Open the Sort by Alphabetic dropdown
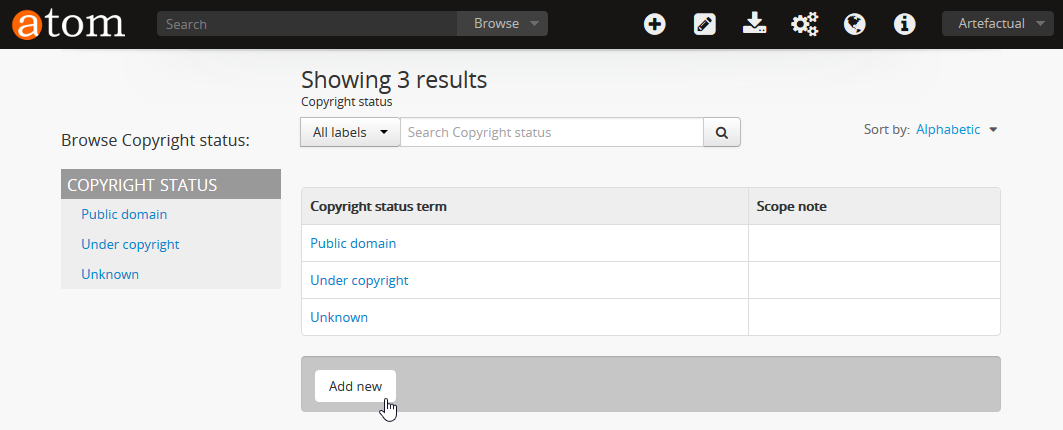This screenshot has height=430, width=1063. click(x=956, y=130)
